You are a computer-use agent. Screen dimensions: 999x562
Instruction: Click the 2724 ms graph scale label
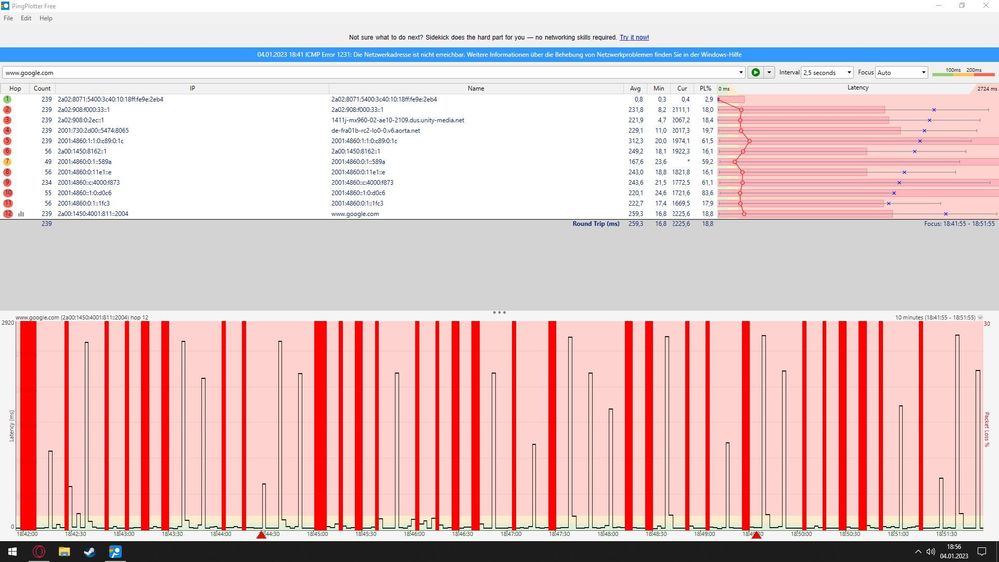987,89
